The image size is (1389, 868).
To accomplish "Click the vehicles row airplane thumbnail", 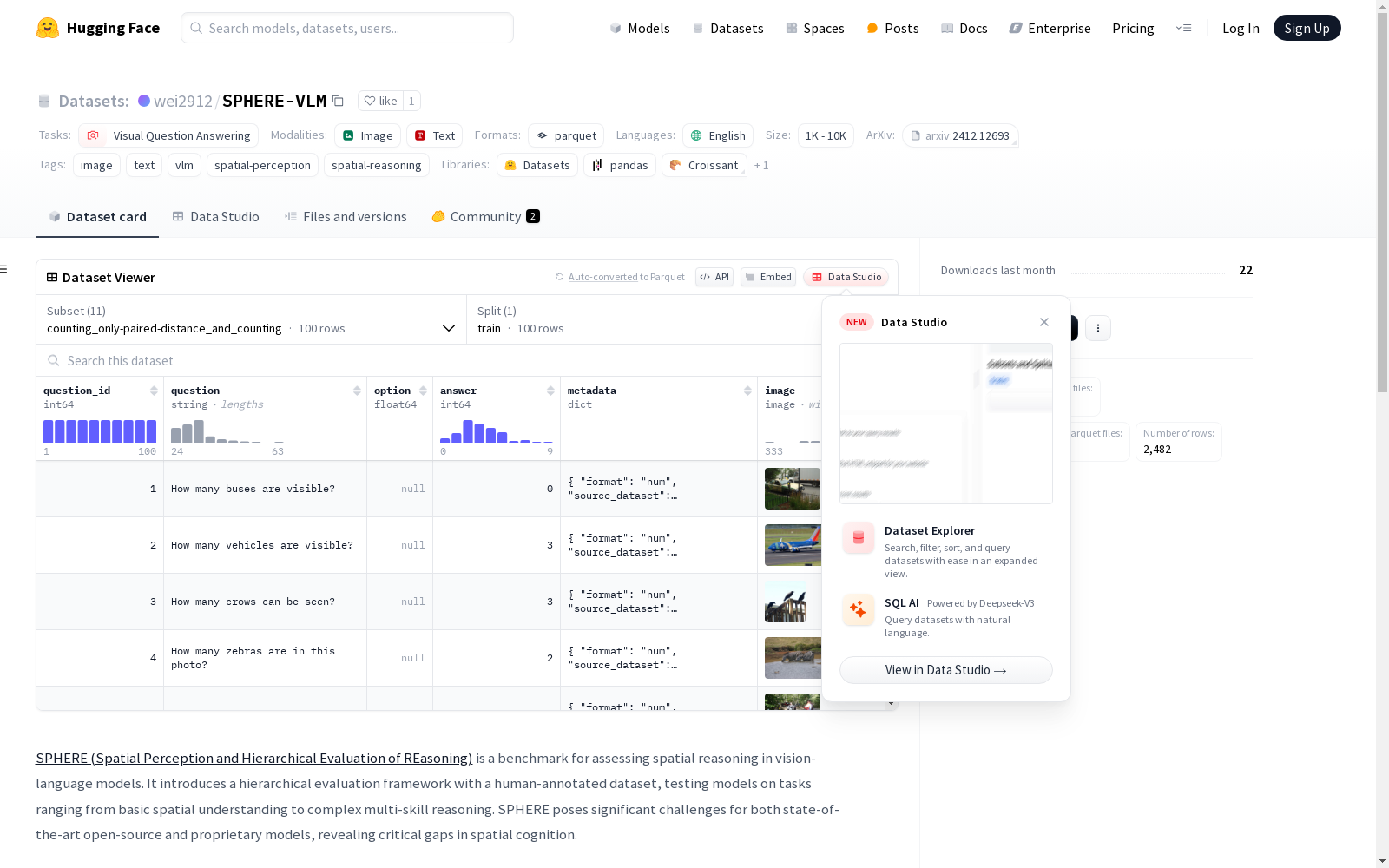I will (x=793, y=545).
